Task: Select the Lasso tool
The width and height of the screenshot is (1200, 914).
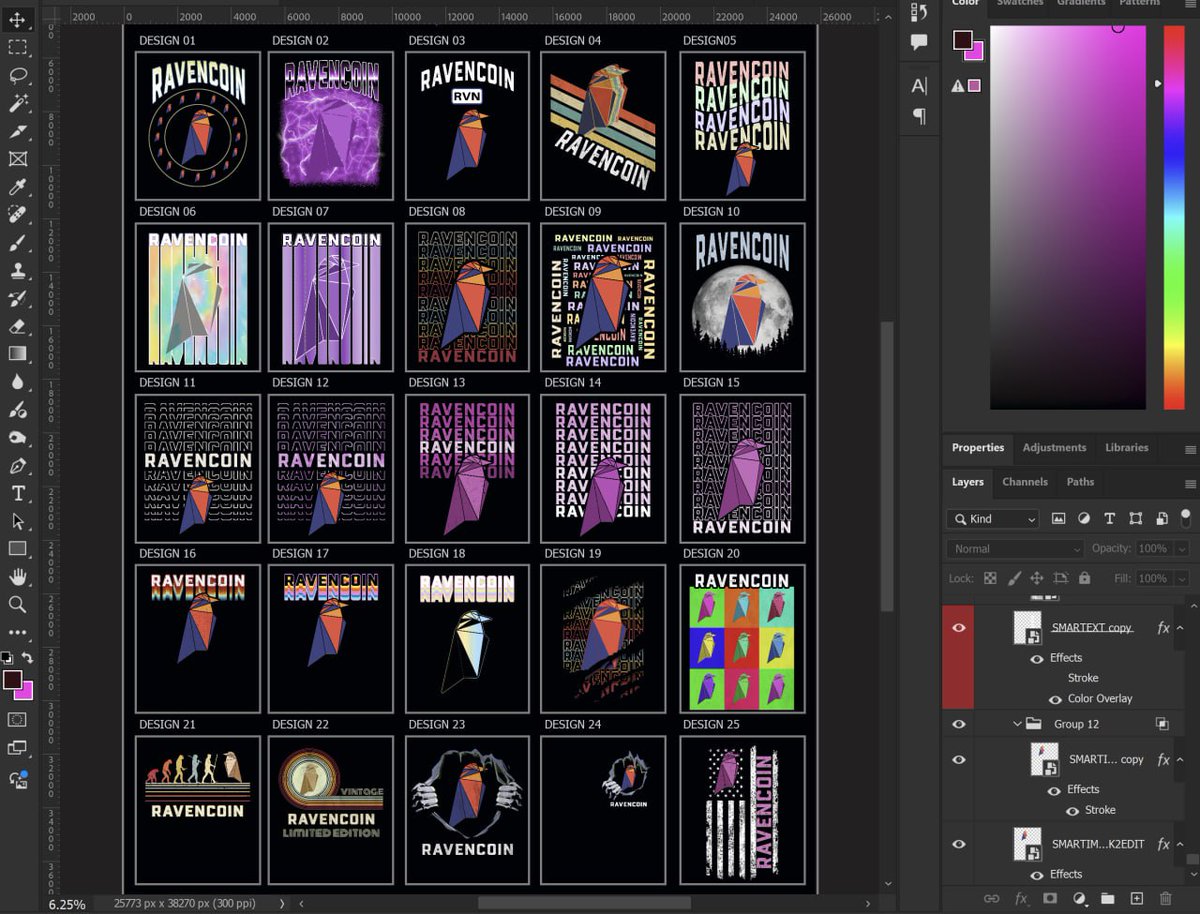Action: pyautogui.click(x=18, y=76)
